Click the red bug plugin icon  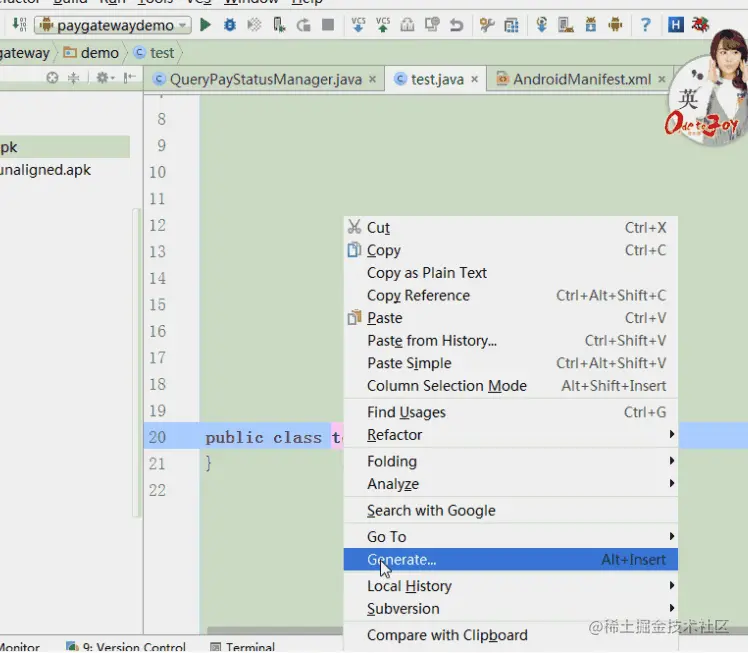[x=700, y=24]
